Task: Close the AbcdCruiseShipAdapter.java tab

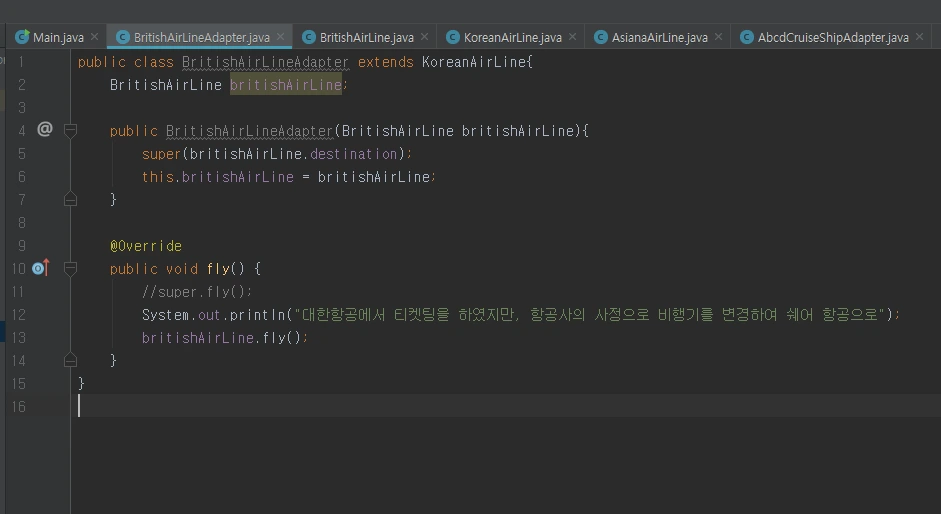Action: 919,37
